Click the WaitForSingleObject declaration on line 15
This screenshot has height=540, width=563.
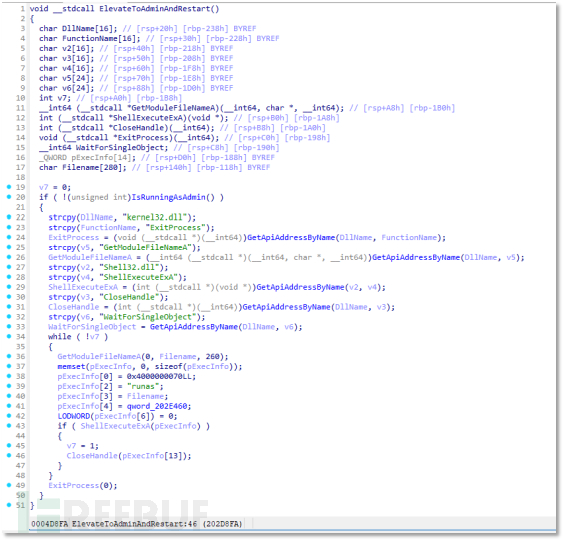click(x=122, y=148)
